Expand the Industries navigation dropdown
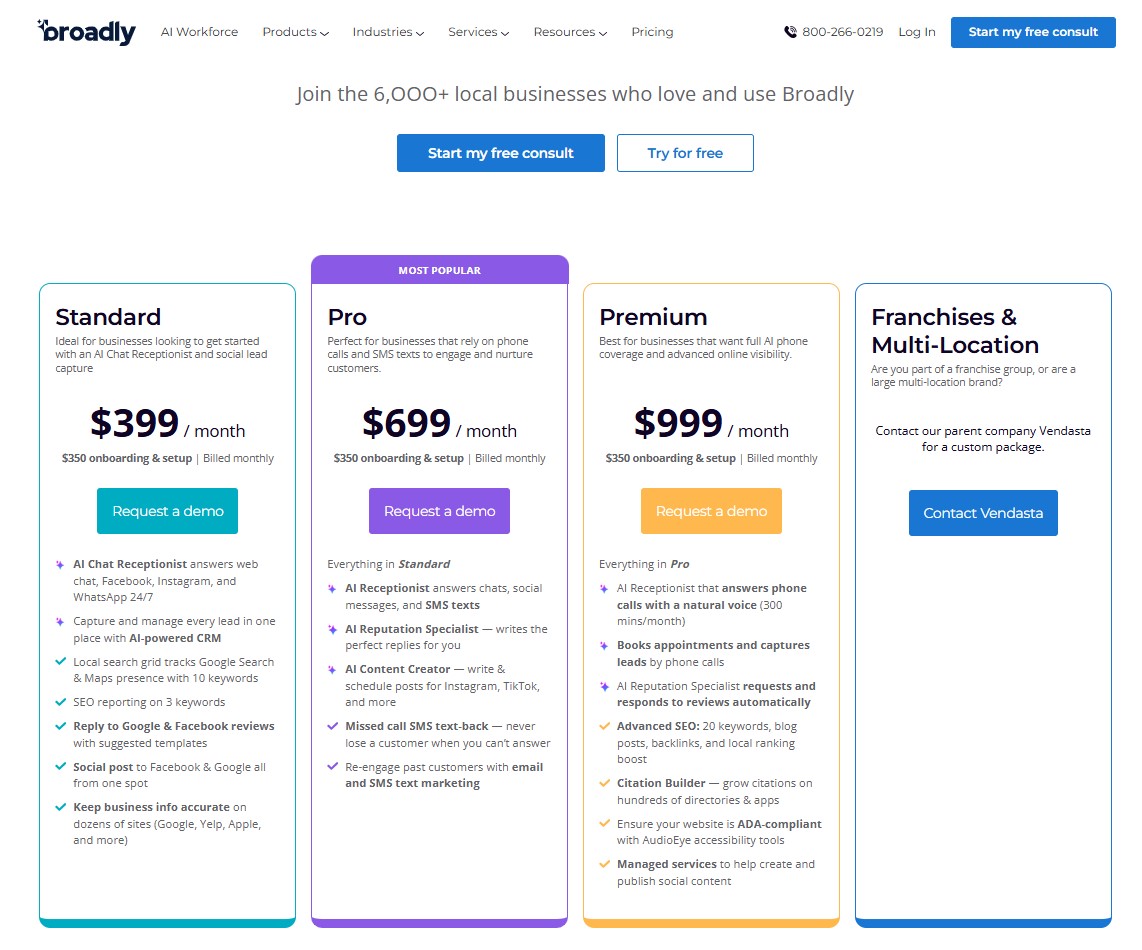This screenshot has width=1142, height=950. 388,32
